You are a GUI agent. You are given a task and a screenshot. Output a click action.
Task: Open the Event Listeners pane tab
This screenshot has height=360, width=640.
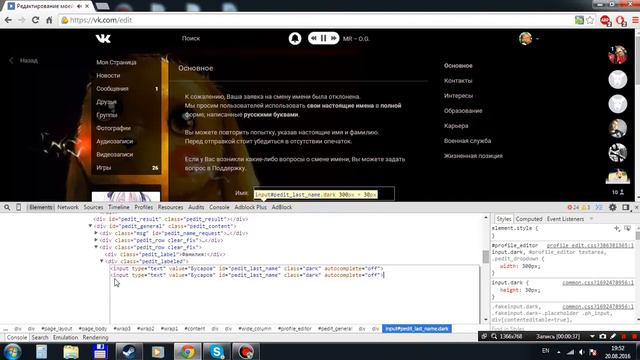click(565, 219)
